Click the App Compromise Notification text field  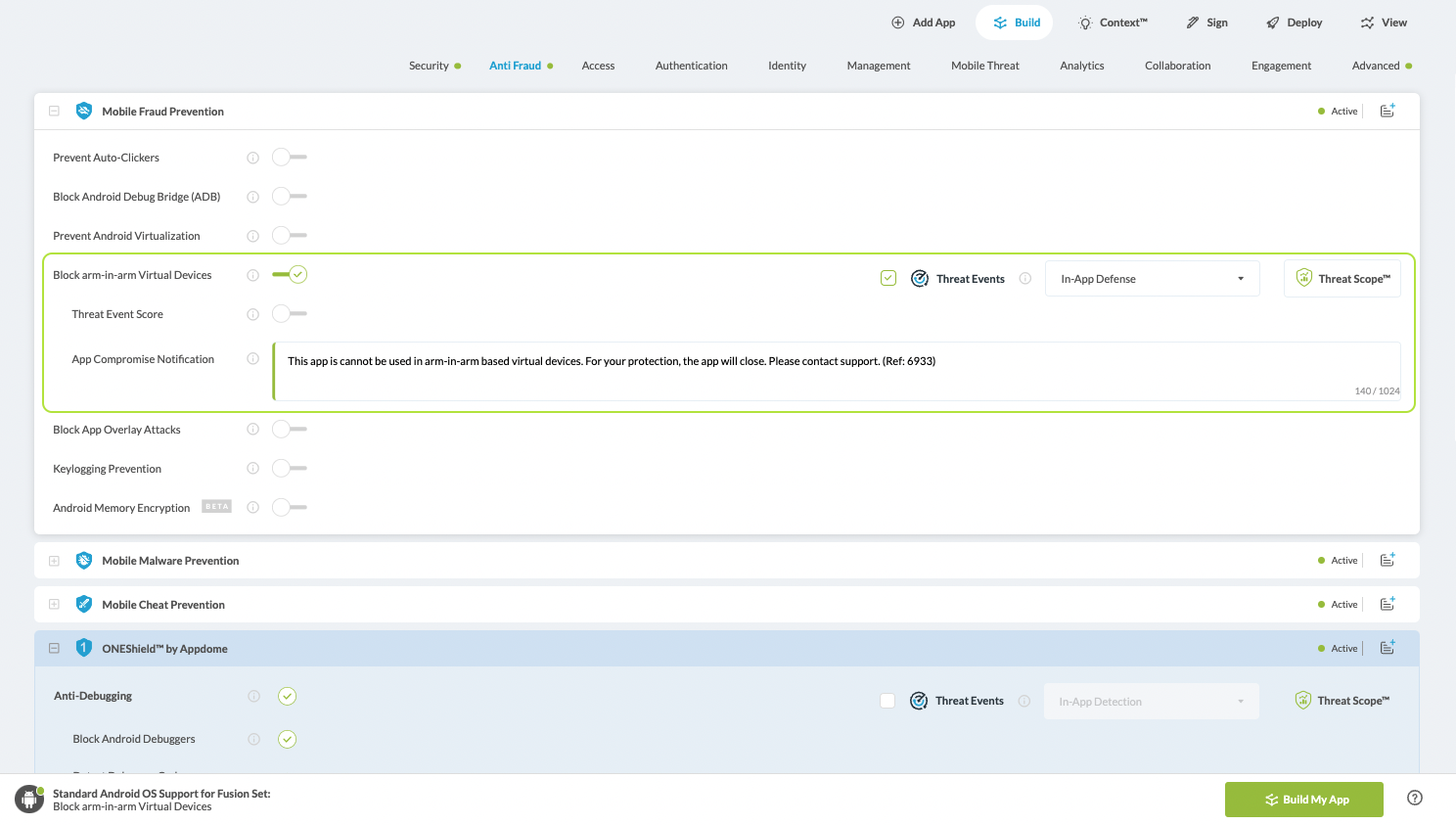837,371
